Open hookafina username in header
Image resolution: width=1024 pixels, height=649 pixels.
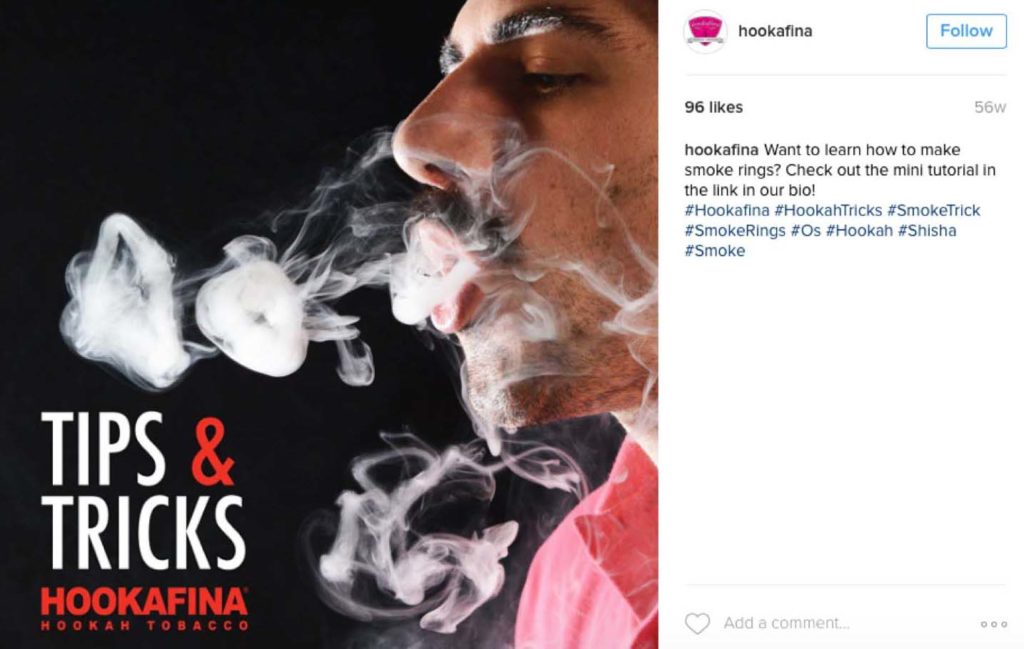(775, 31)
